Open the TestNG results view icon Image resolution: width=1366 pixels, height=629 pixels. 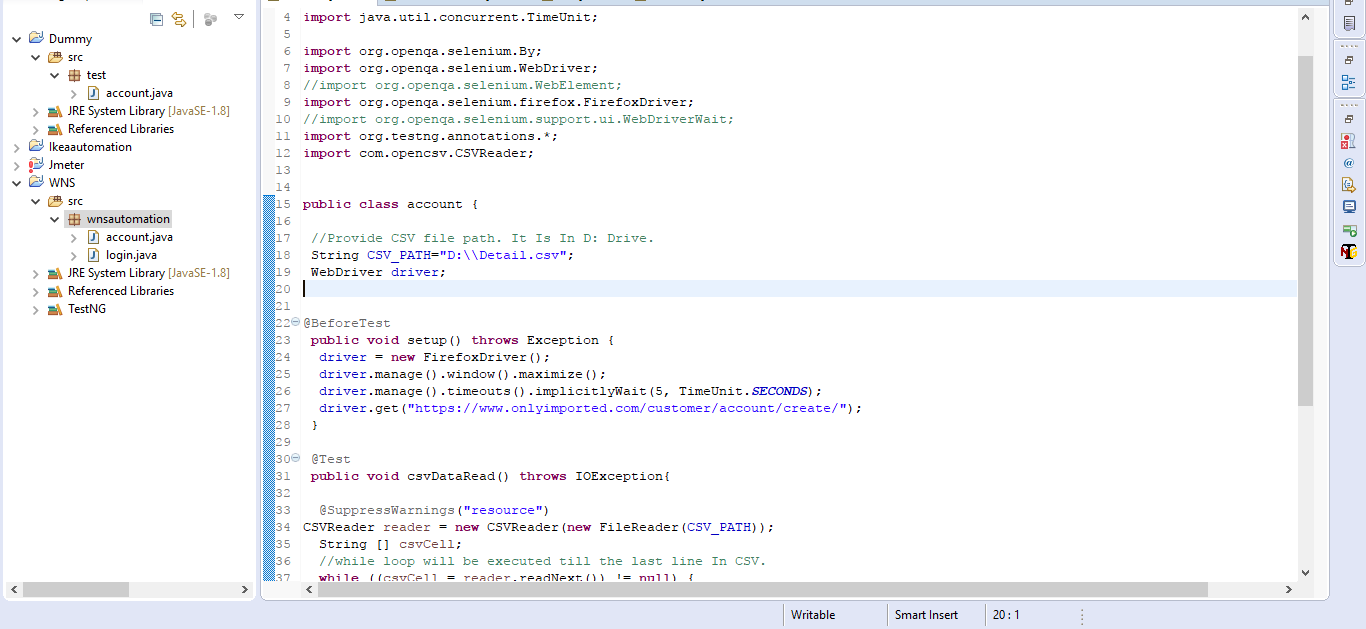[1349, 251]
